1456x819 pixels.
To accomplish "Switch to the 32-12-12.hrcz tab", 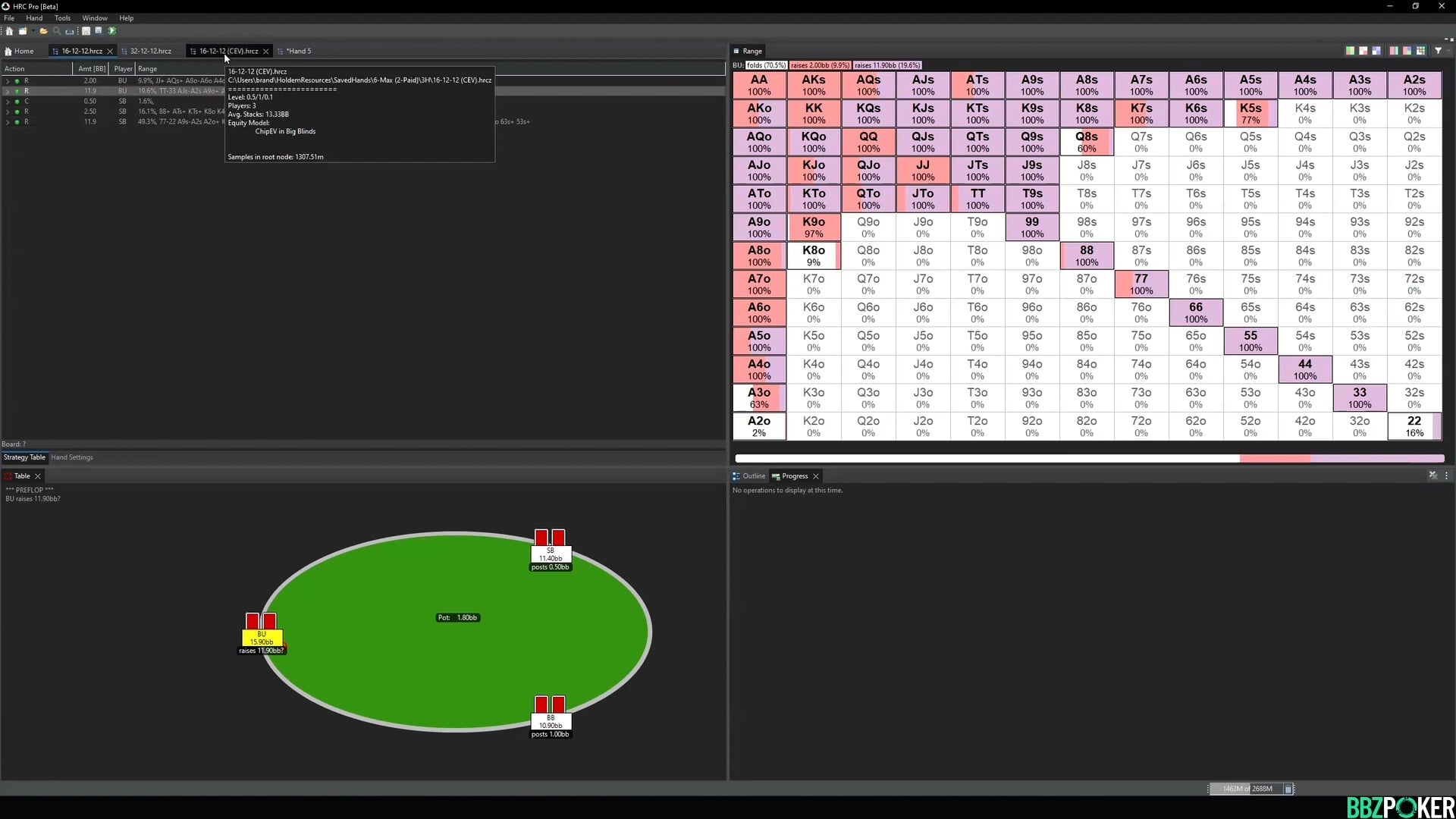I will point(149,51).
